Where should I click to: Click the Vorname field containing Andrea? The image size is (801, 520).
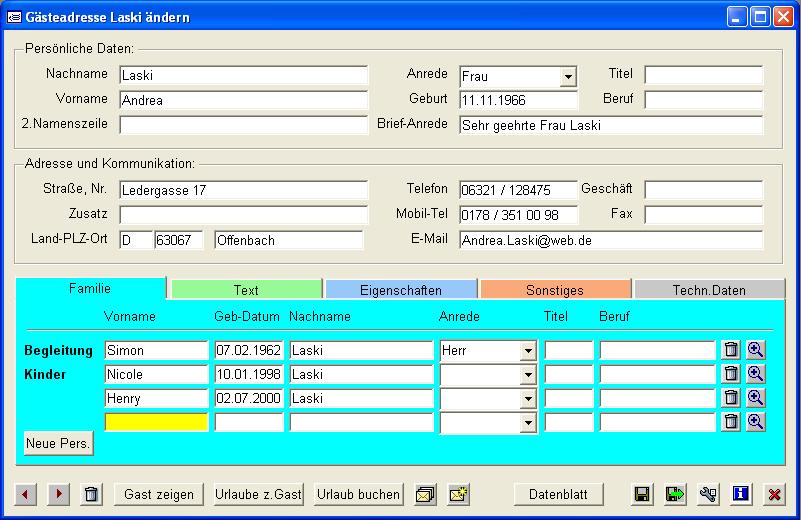244,100
